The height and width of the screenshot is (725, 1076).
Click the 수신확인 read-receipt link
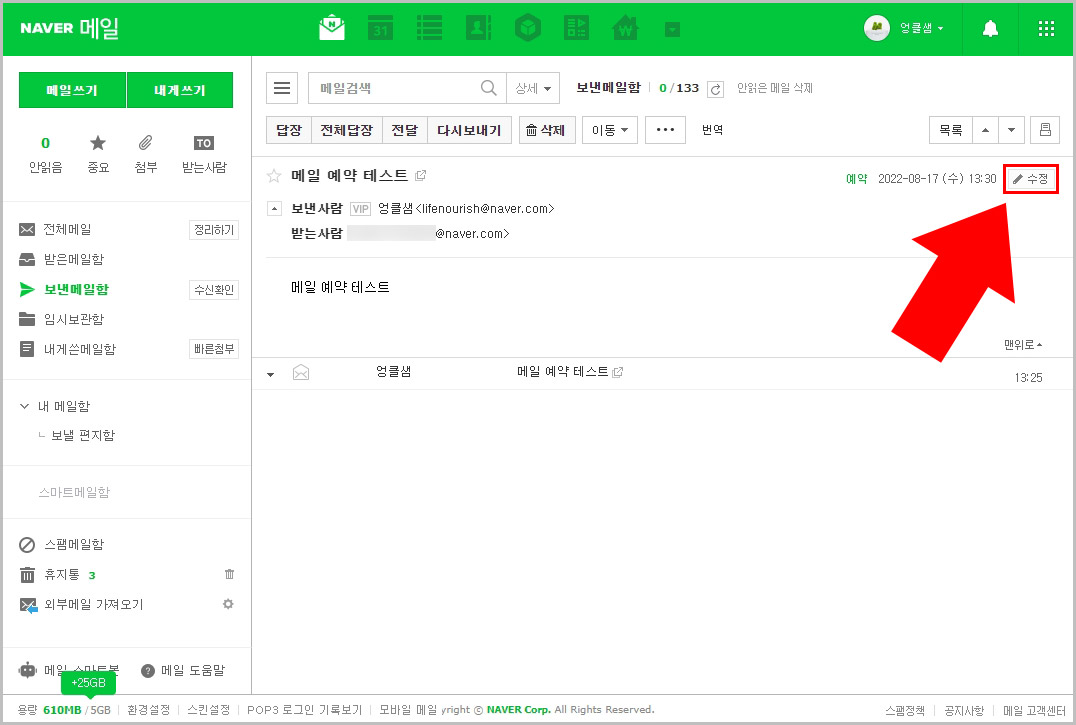213,289
